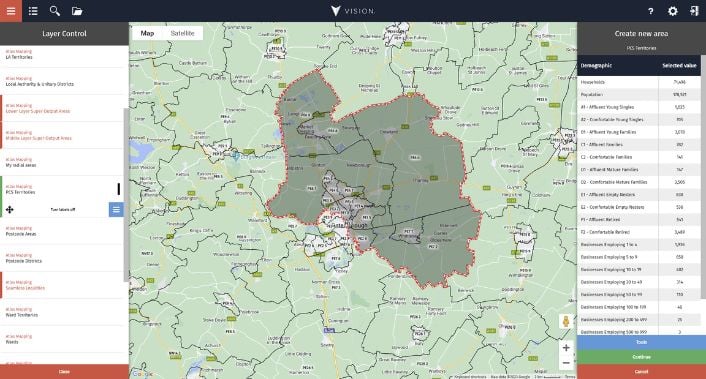Screen dimensions: 706x379
Task: Select the move arrows icon under PCS Territories
Action: pyautogui.click(x=9, y=210)
